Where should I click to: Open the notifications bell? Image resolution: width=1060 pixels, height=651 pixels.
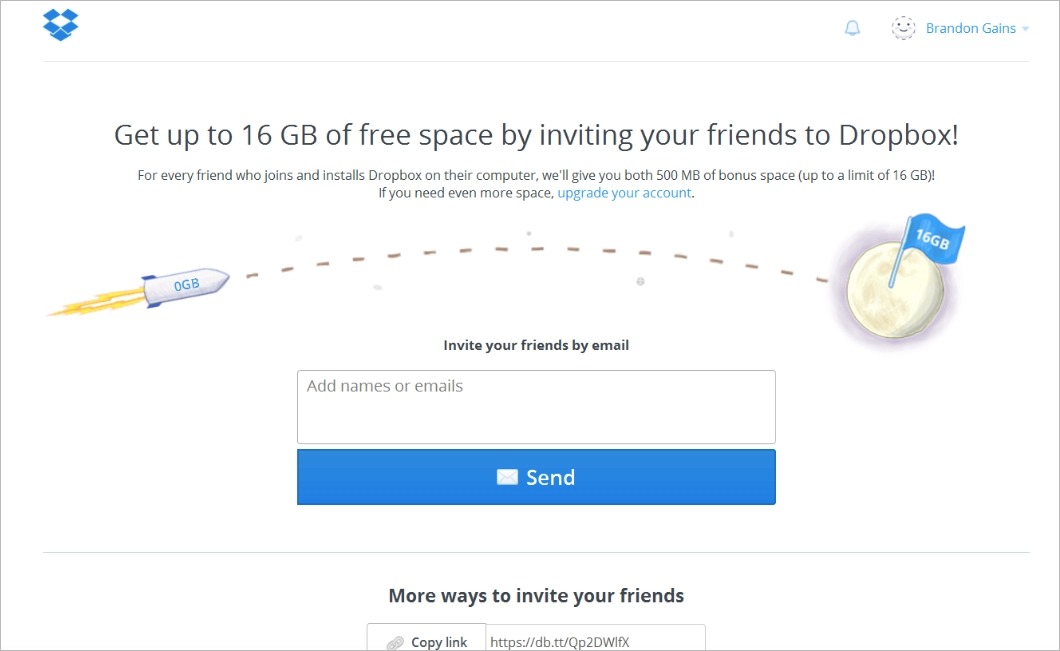(x=852, y=28)
